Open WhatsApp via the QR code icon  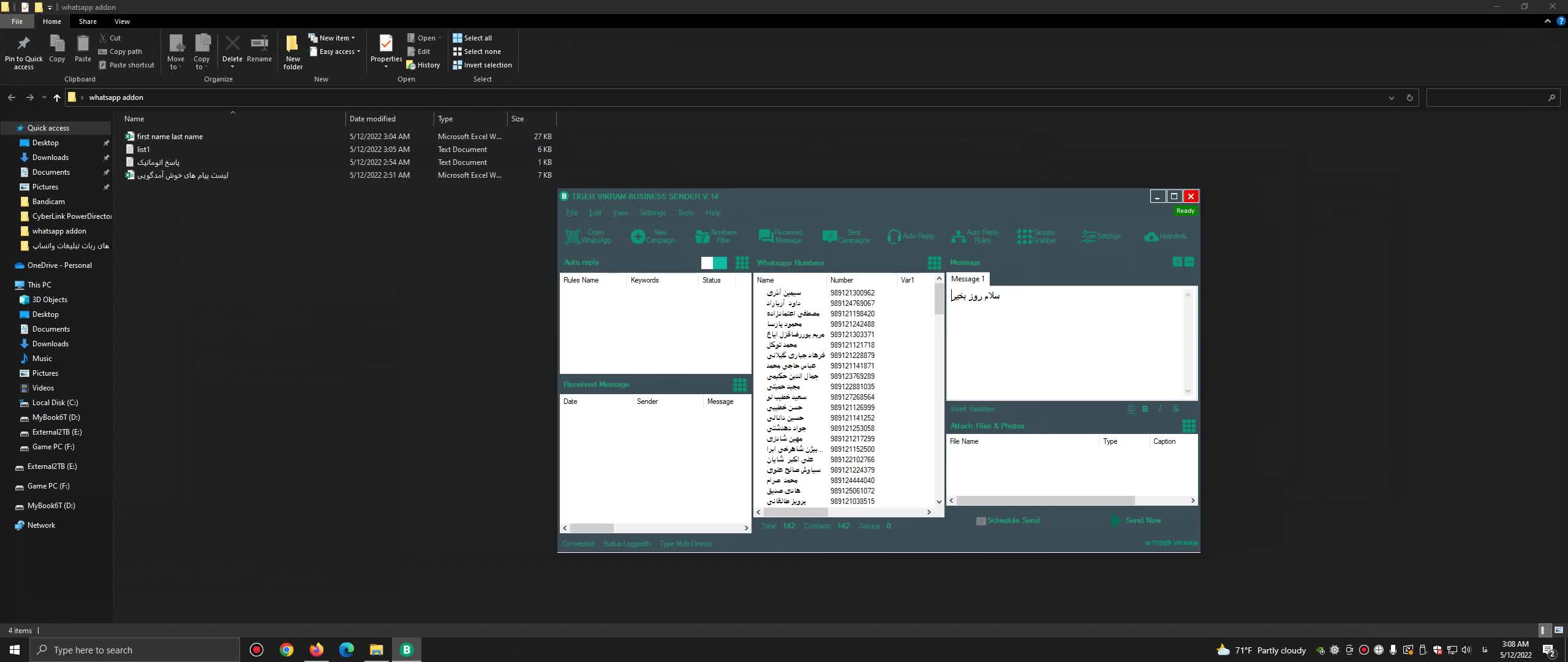[x=573, y=236]
